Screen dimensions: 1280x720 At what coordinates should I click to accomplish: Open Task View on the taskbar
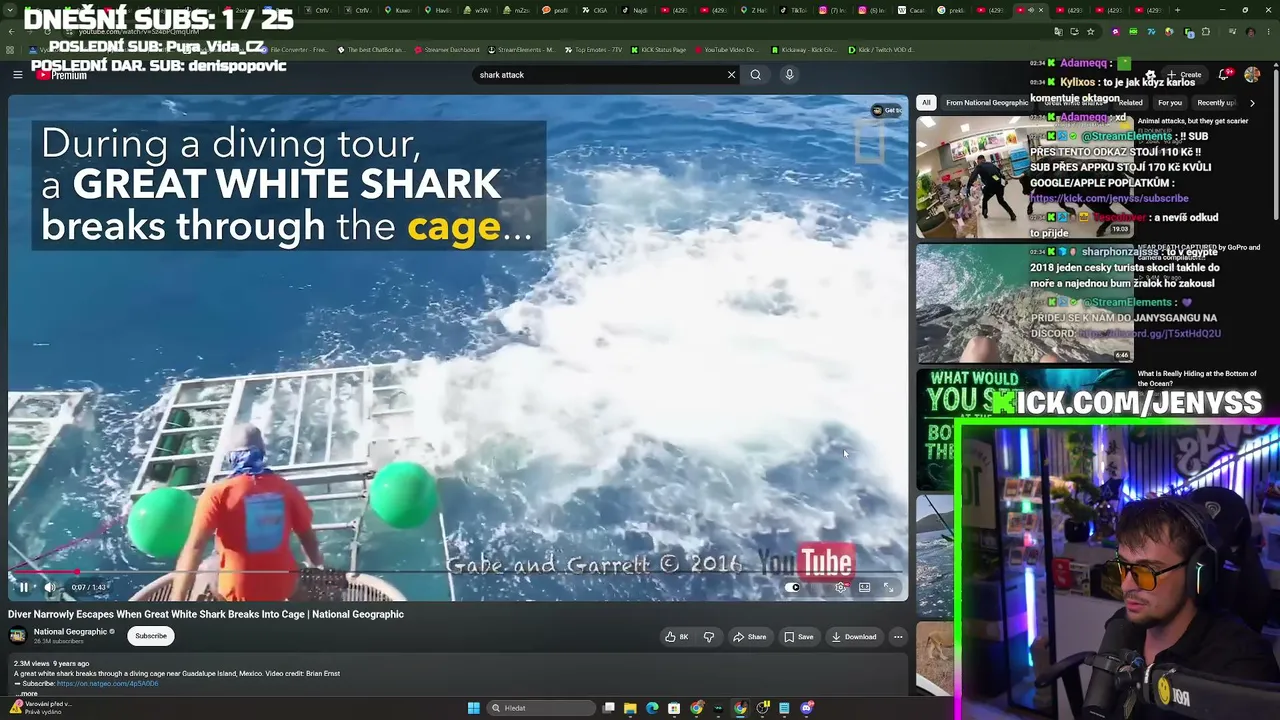pyautogui.click(x=608, y=708)
